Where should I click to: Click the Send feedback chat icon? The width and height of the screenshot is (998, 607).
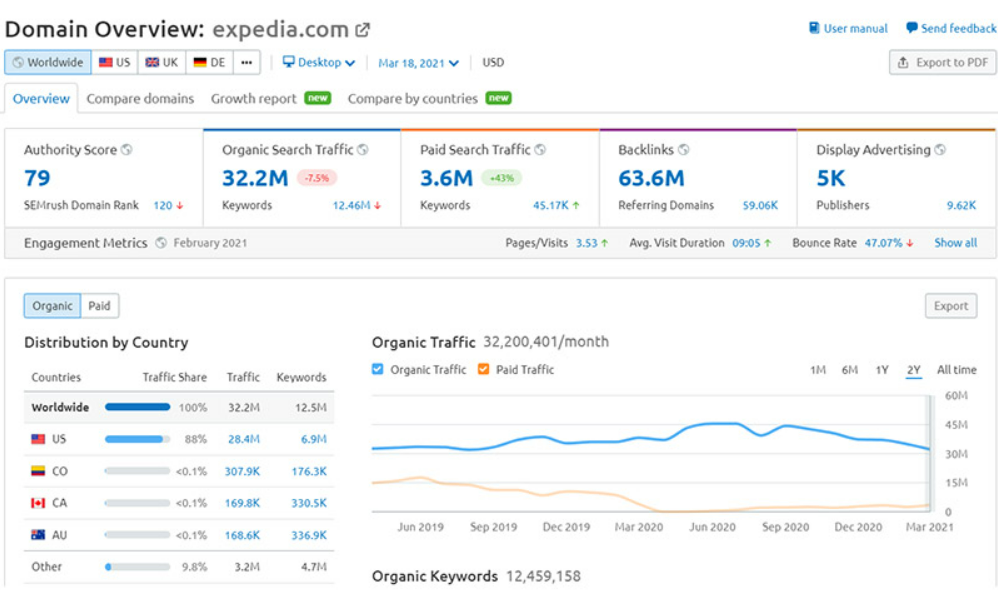(x=911, y=28)
